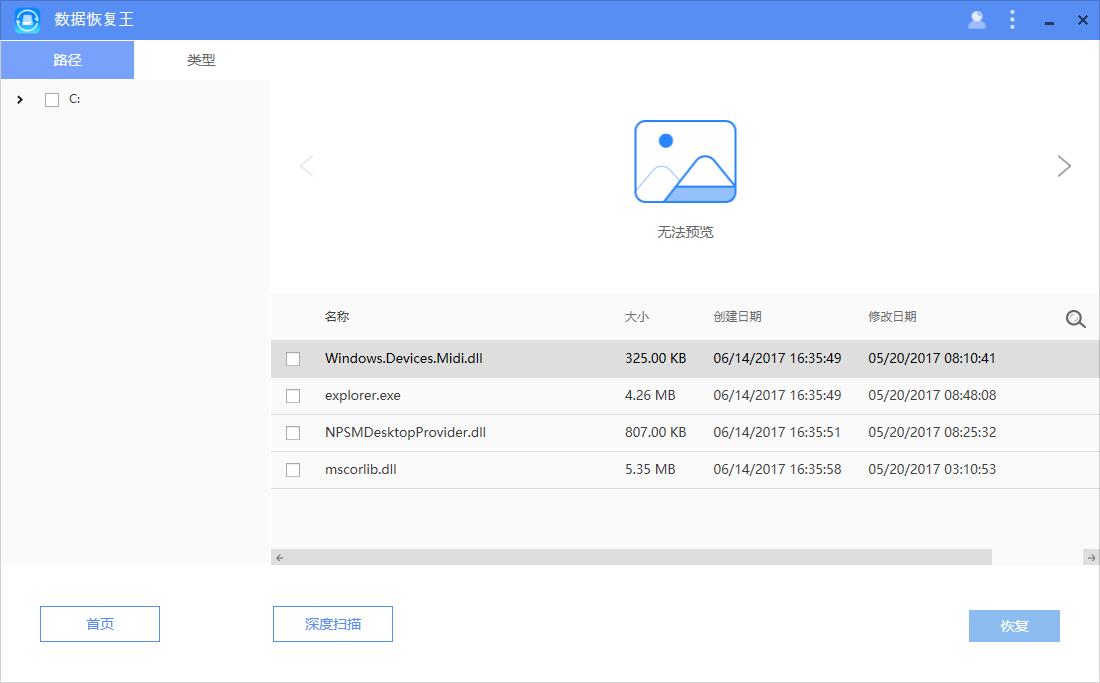Click the 325.00 KB size cell

[x=655, y=358]
